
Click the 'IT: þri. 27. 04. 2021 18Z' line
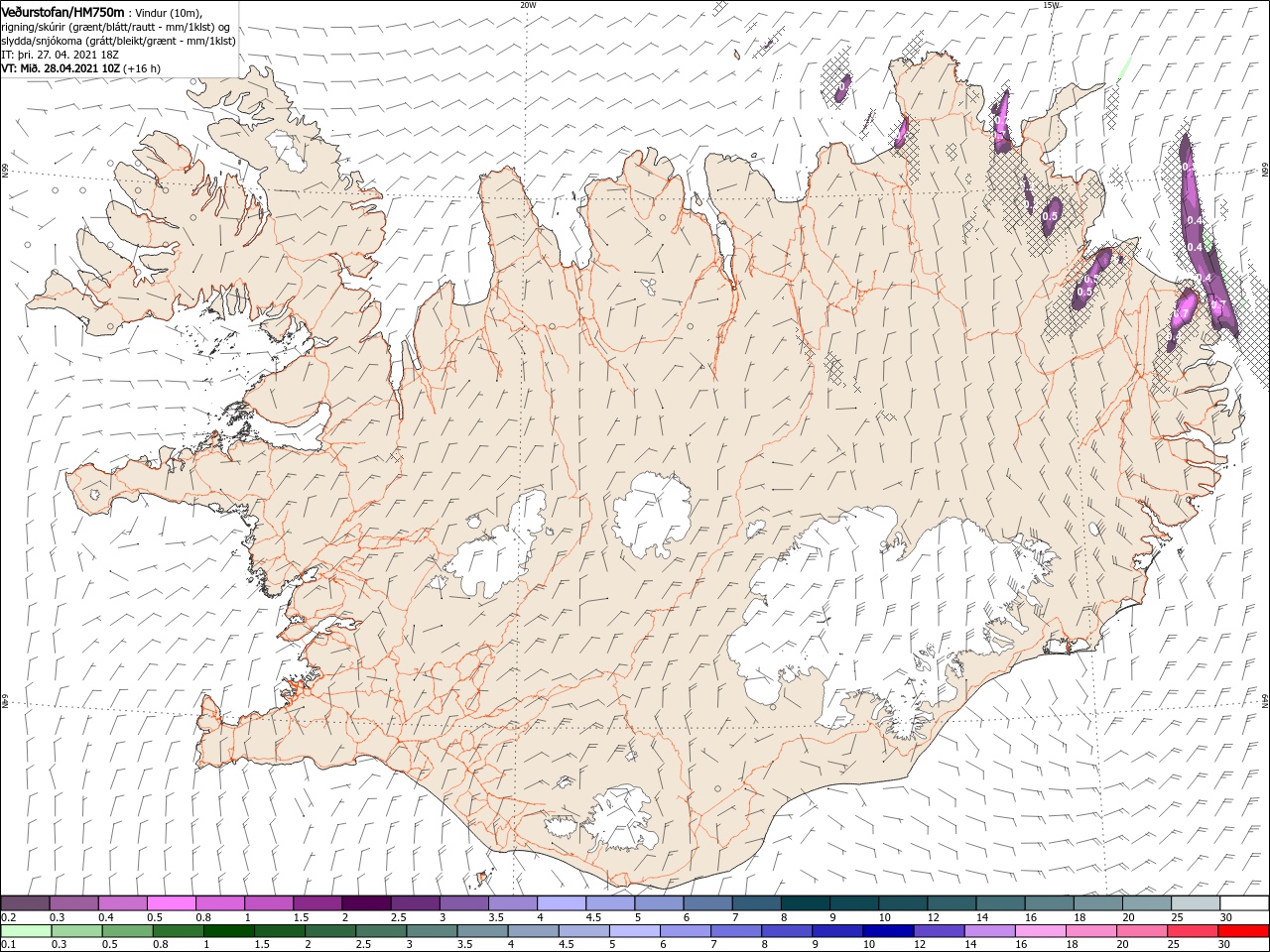pos(60,55)
